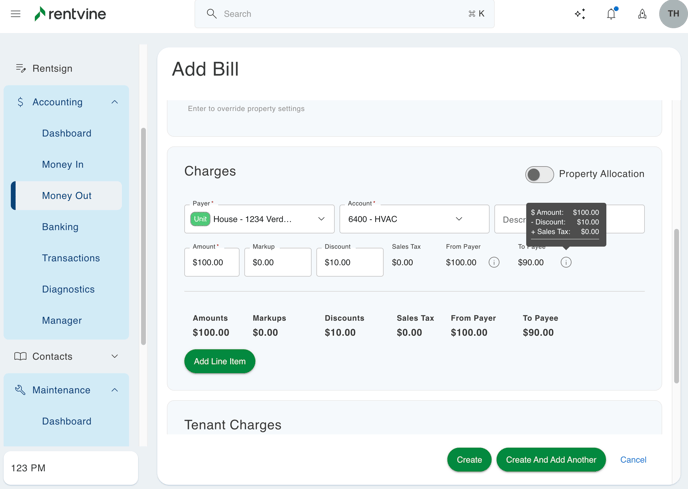The height and width of the screenshot is (489, 688).
Task: Open the notifications bell
Action: pos(611,14)
